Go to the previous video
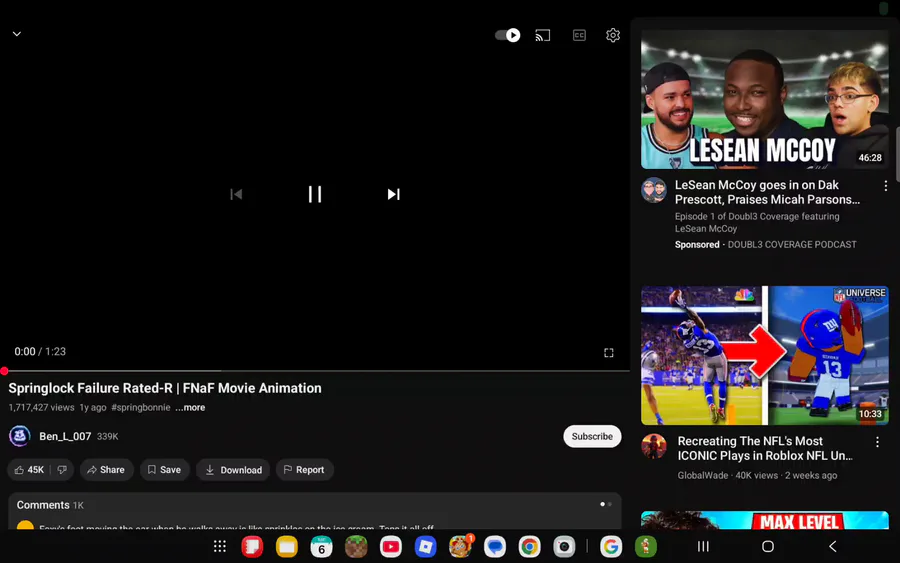This screenshot has width=900, height=563. (x=236, y=194)
